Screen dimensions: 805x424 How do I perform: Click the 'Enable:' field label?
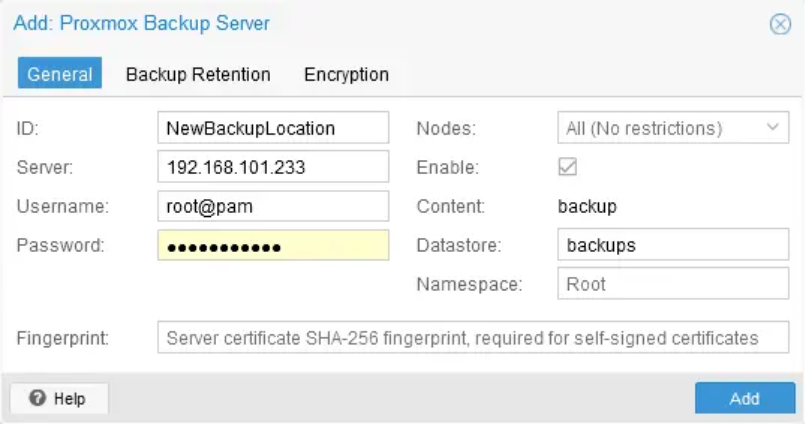[447, 168]
